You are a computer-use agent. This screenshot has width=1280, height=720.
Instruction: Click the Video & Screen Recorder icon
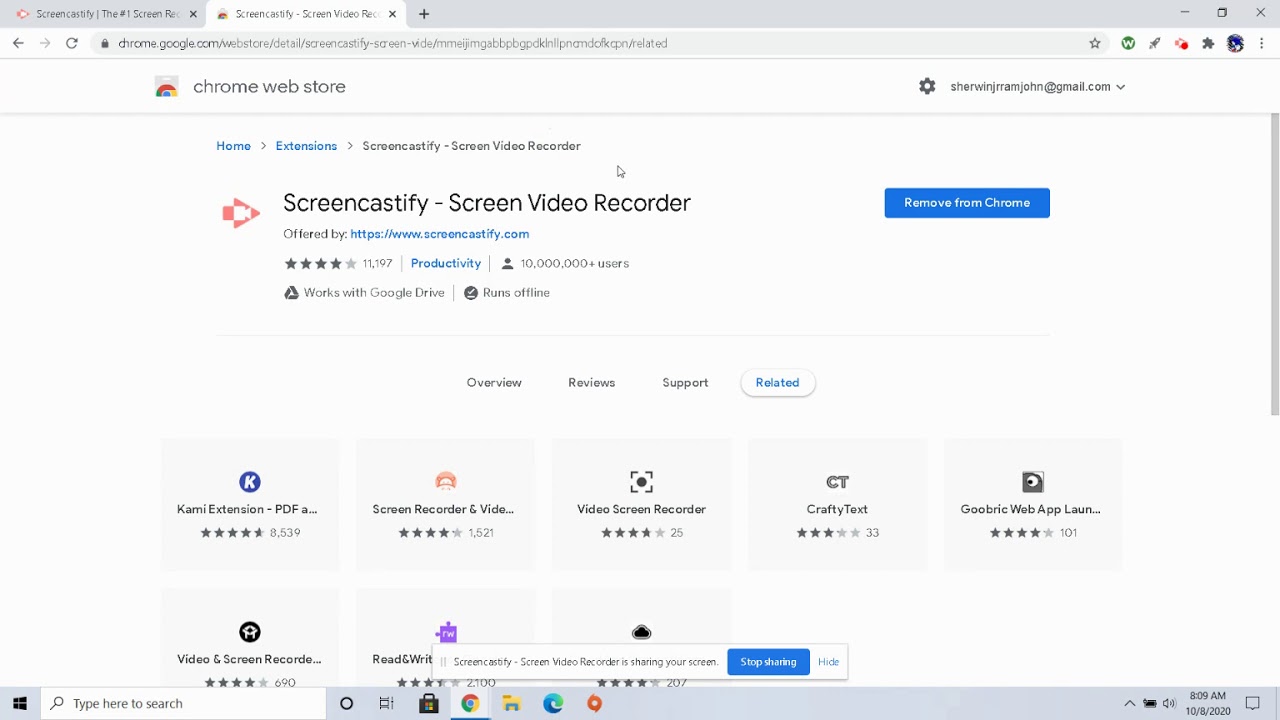(x=250, y=632)
